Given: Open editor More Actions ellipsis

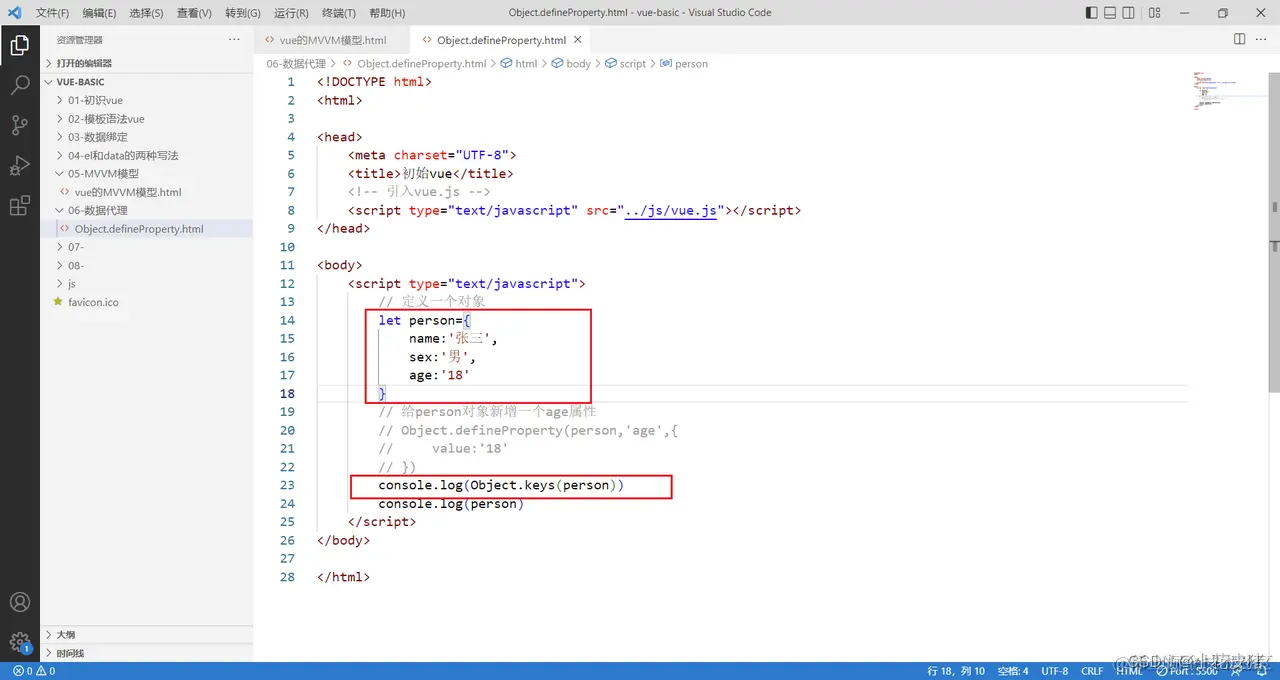Looking at the screenshot, I should (1263, 39).
